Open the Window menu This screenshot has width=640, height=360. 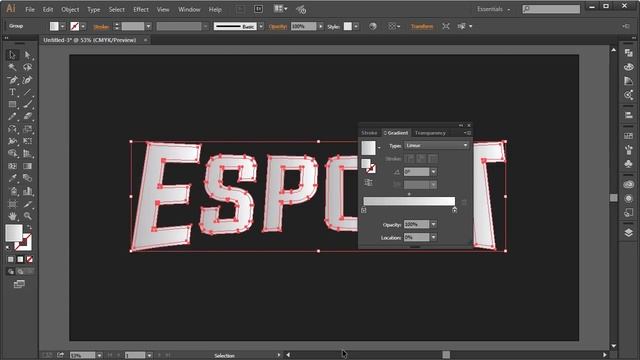(x=189, y=9)
